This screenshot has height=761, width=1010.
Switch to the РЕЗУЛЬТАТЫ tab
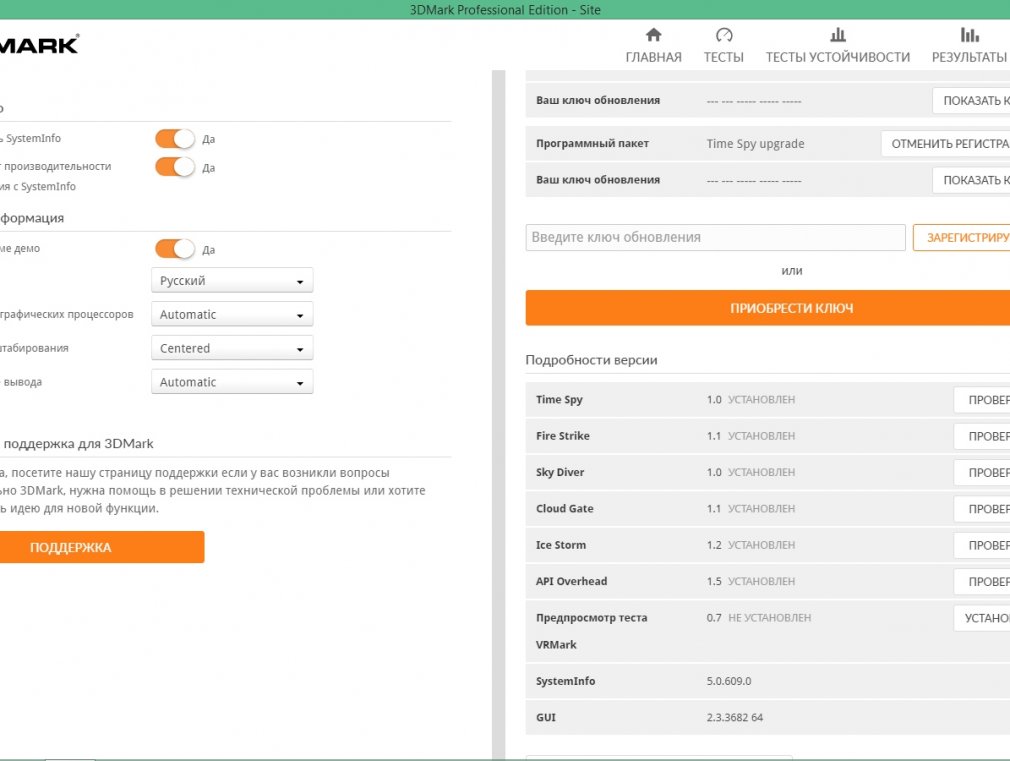[969, 46]
